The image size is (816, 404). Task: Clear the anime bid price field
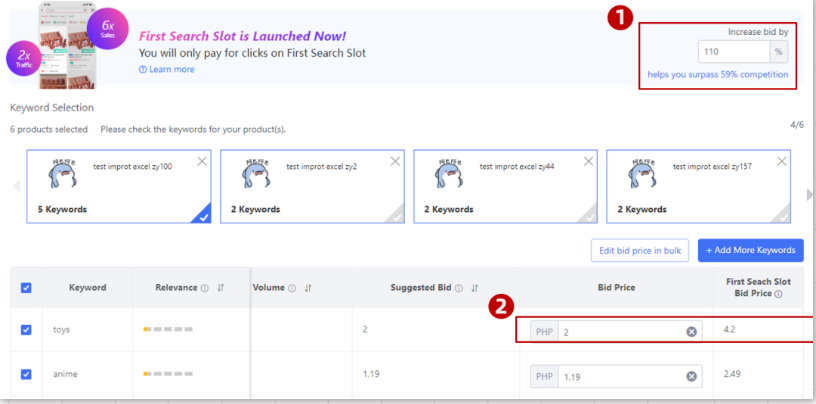click(691, 377)
